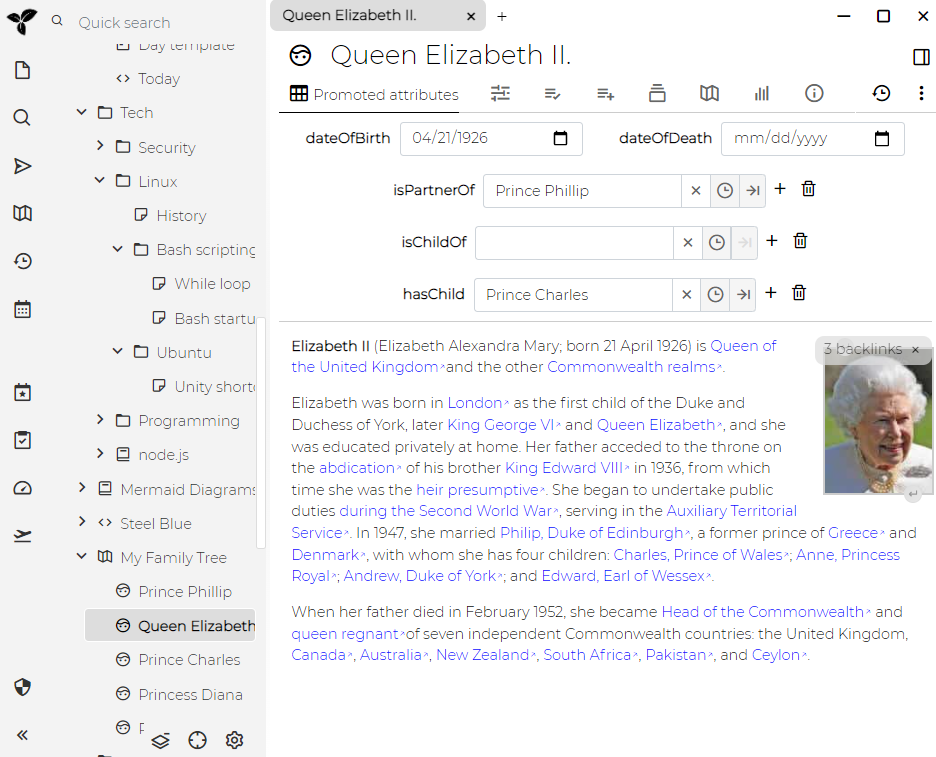This screenshot has width=936, height=757.
Task: Click the Note revisions clock icon in toolbar
Action: click(881, 93)
